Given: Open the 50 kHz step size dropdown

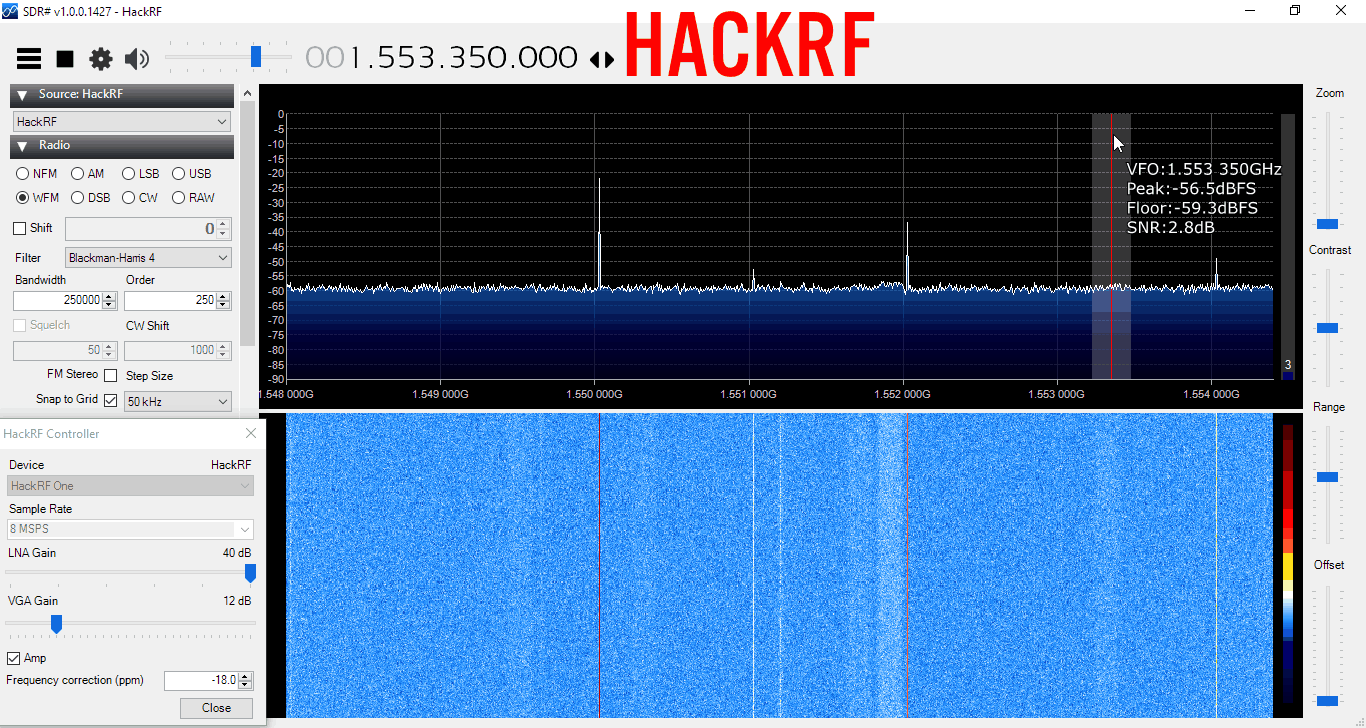Looking at the screenshot, I should [177, 401].
